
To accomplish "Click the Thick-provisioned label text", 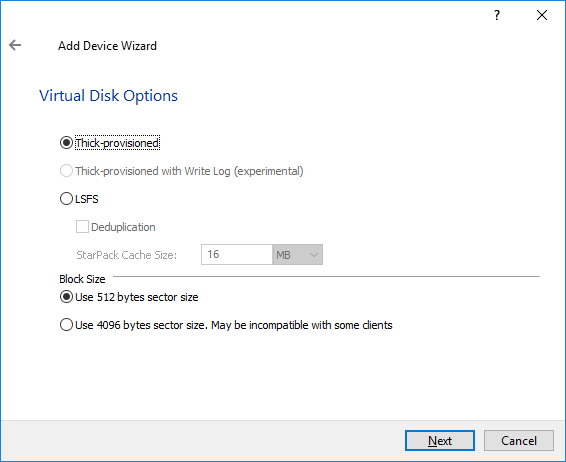I will tap(117, 143).
